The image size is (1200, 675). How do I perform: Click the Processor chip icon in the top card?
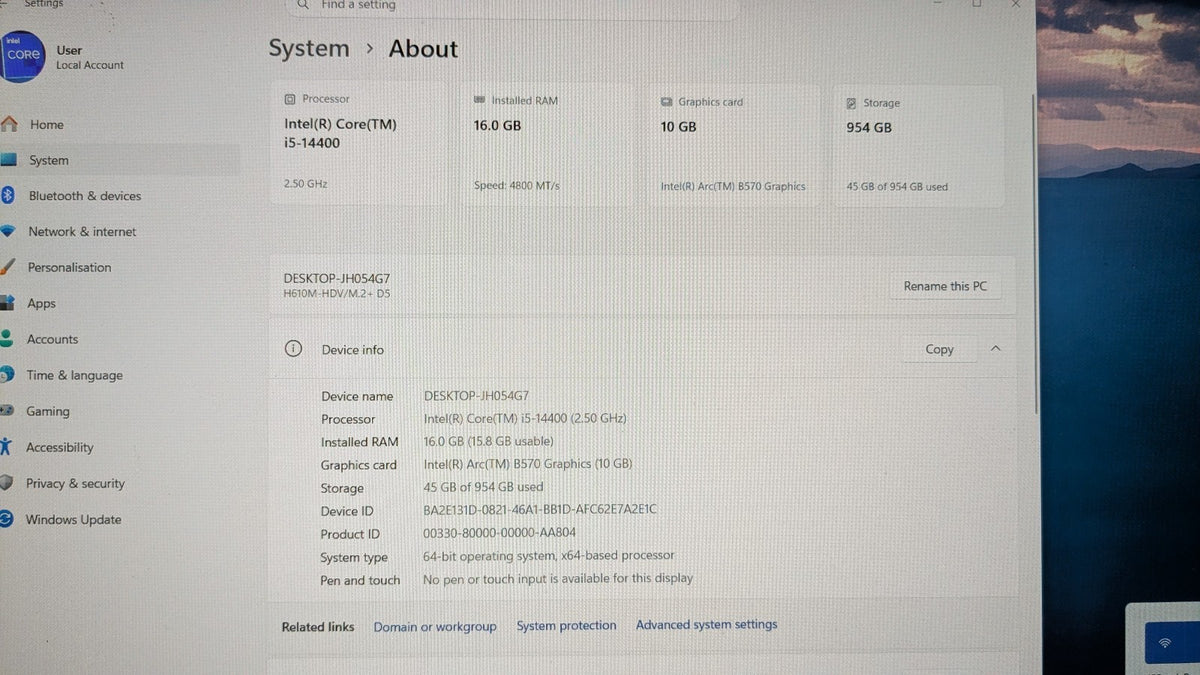(290, 99)
